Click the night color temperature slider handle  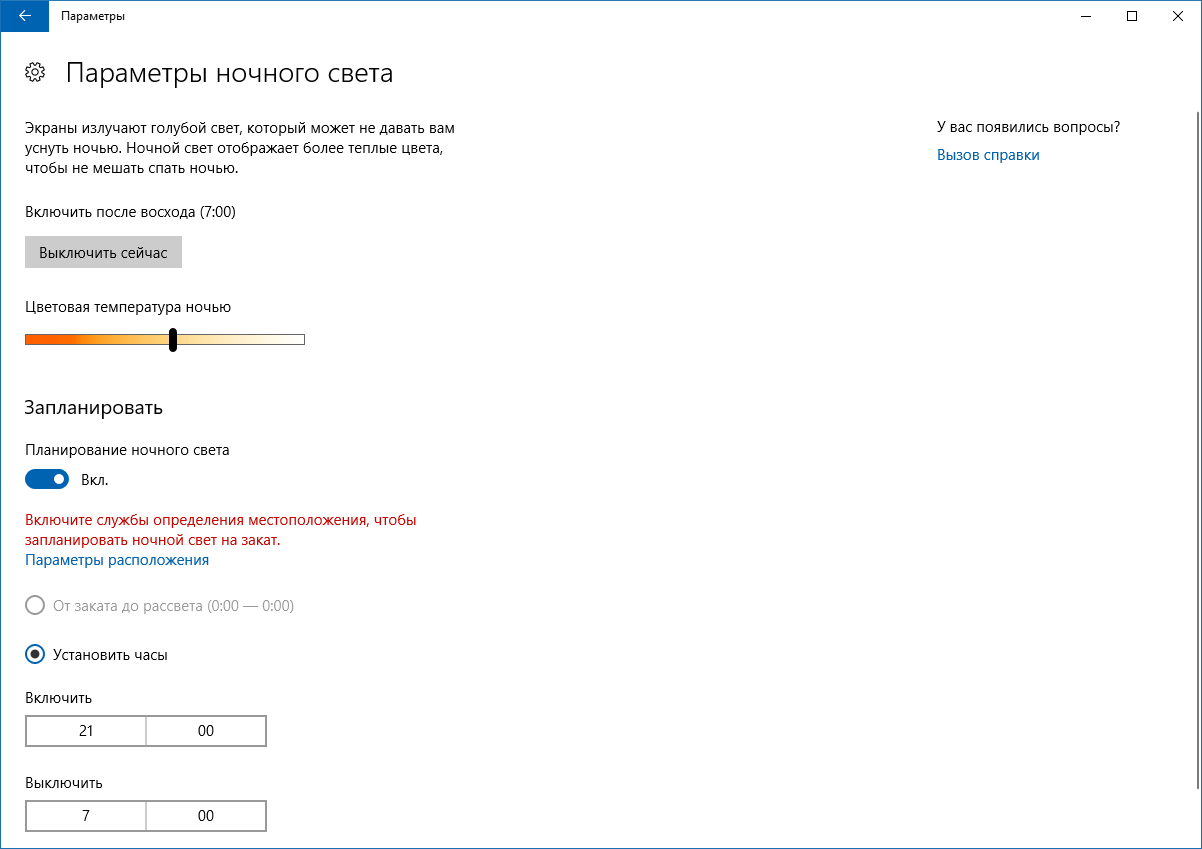(173, 340)
